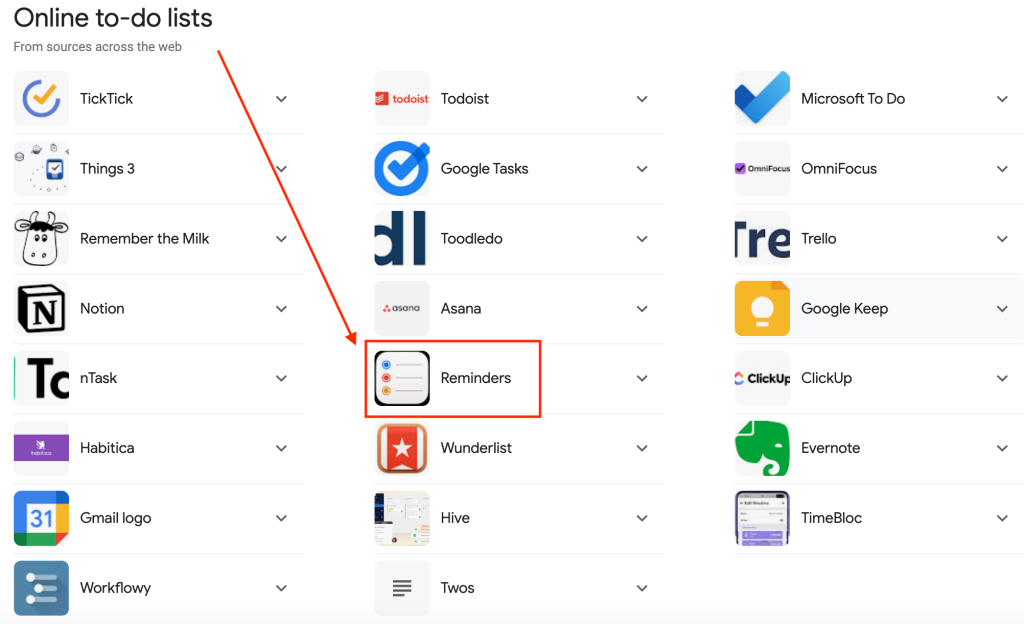Expand the OmniFocus entry chevron
The width and height of the screenshot is (1024, 624).
click(1002, 169)
